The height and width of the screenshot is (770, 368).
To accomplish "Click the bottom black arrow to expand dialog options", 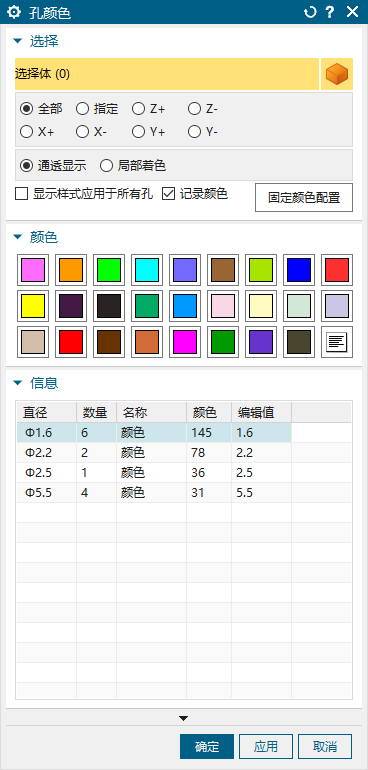I will [183, 718].
